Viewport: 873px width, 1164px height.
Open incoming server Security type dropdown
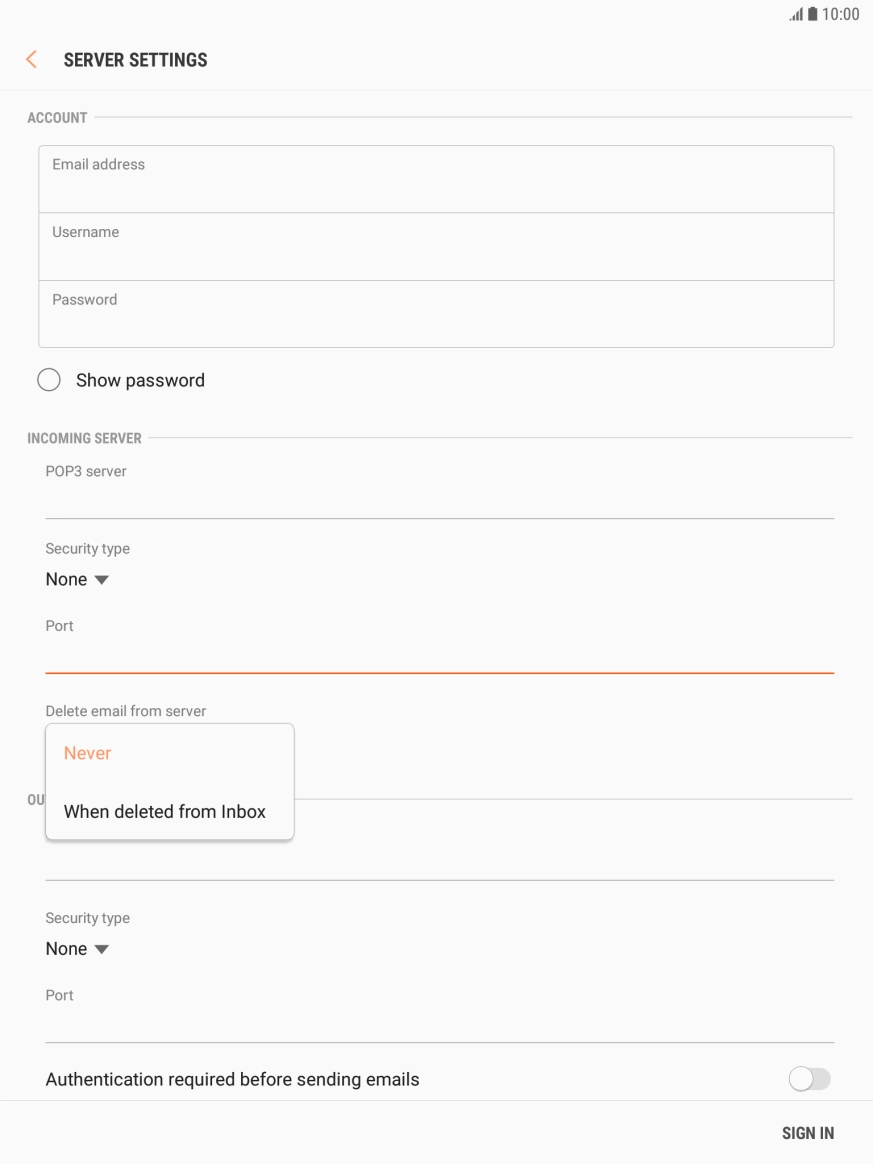(x=76, y=580)
